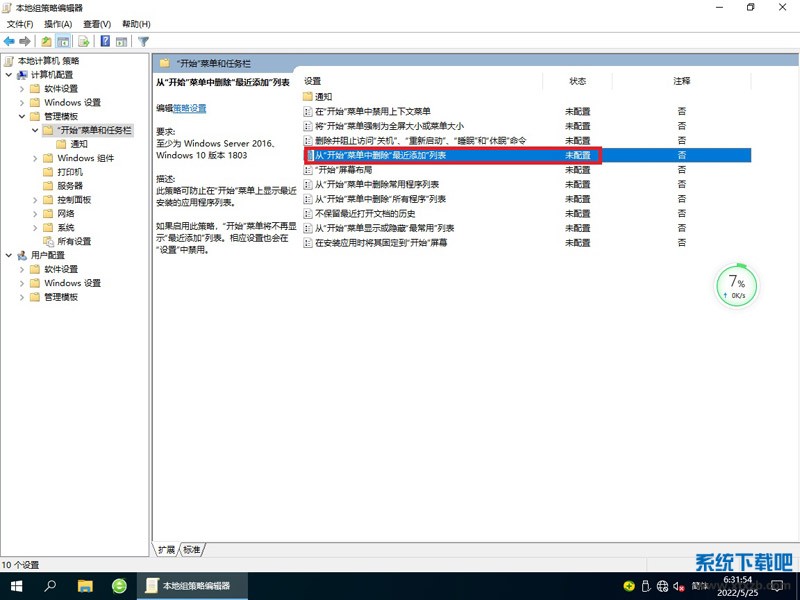Screen dimensions: 800x600
Task: Click the Filter funnel toolbar icon
Action: click(143, 41)
